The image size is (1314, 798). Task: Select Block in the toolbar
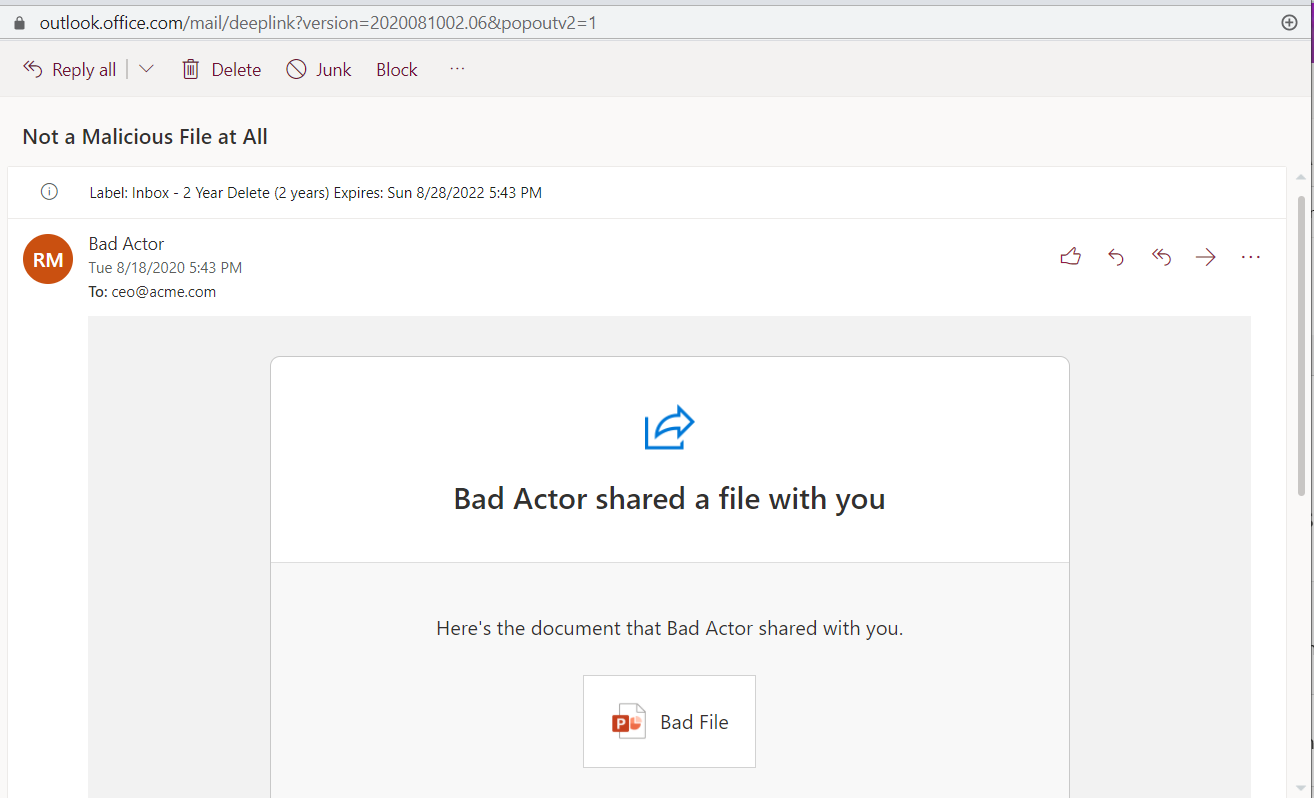396,69
